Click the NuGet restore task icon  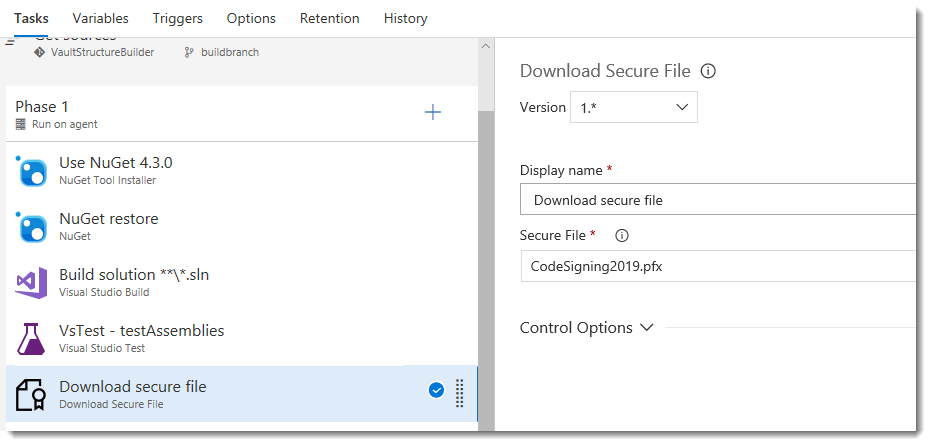coord(31,227)
